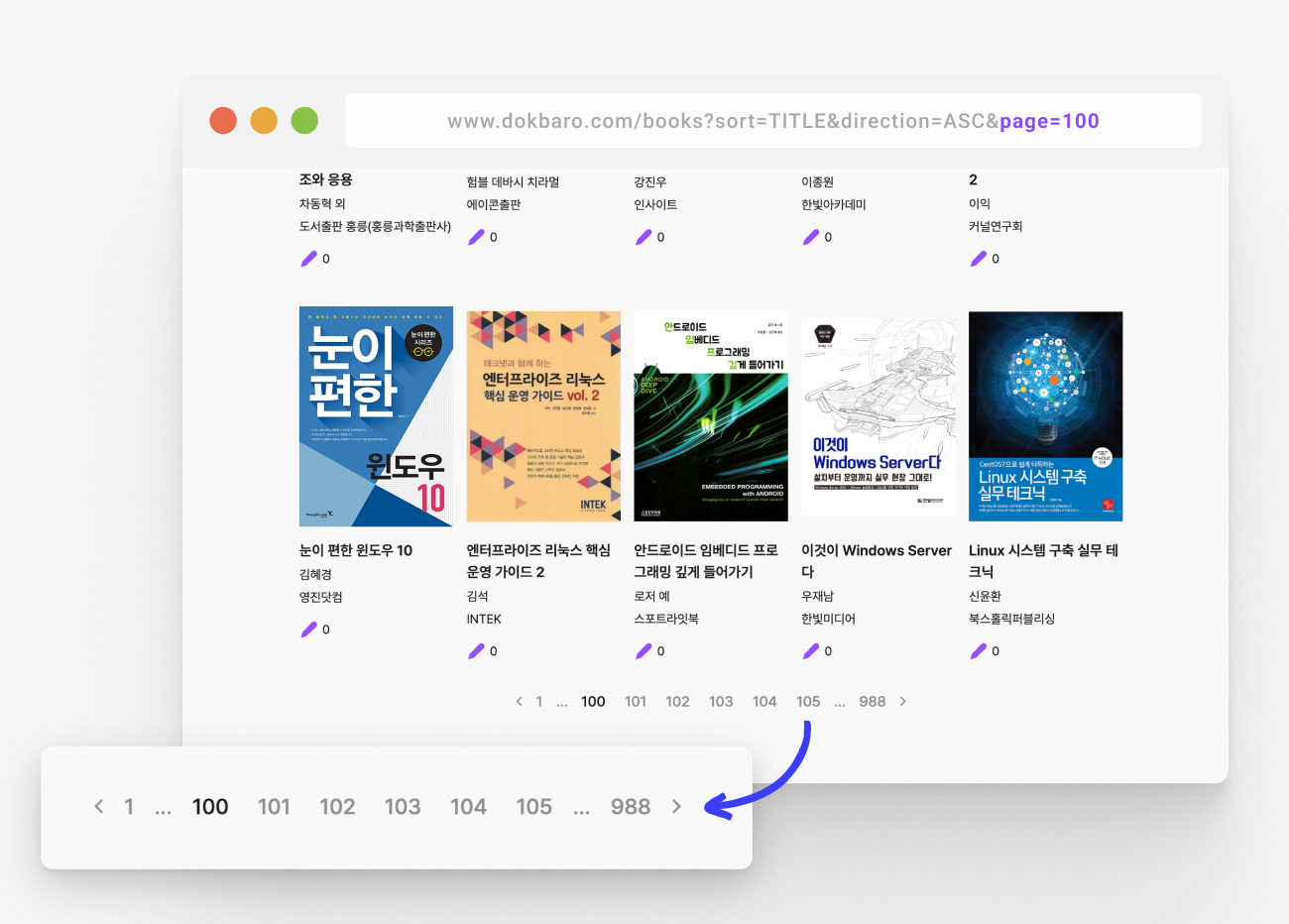This screenshot has width=1289, height=924.
Task: Open the Linux 시스템 구축 book cover
Action: coord(1046,416)
